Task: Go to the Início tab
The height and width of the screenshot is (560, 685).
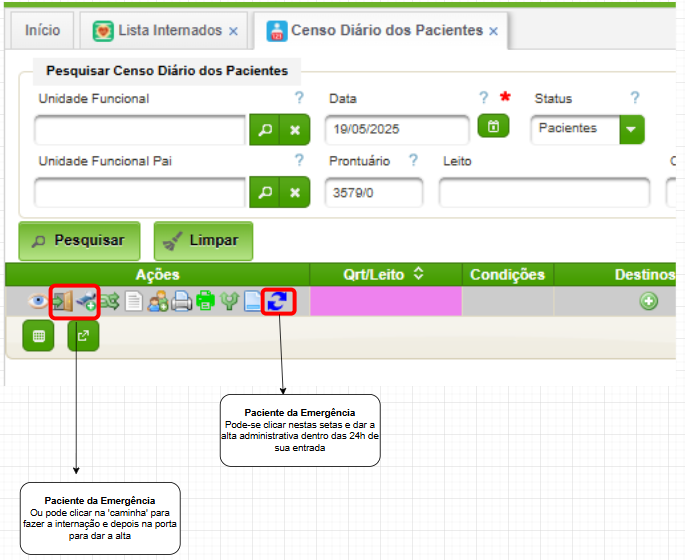Action: click(42, 31)
